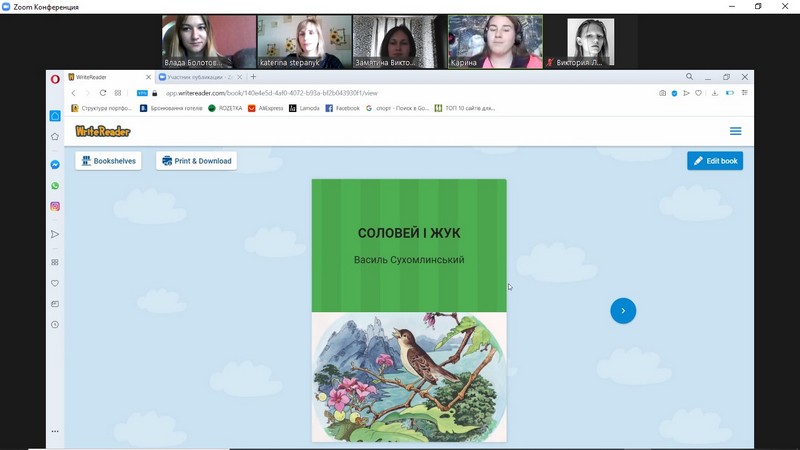Image resolution: width=800 pixels, height=450 pixels.
Task: Send page to My Flow from toolbar
Action: point(687,93)
